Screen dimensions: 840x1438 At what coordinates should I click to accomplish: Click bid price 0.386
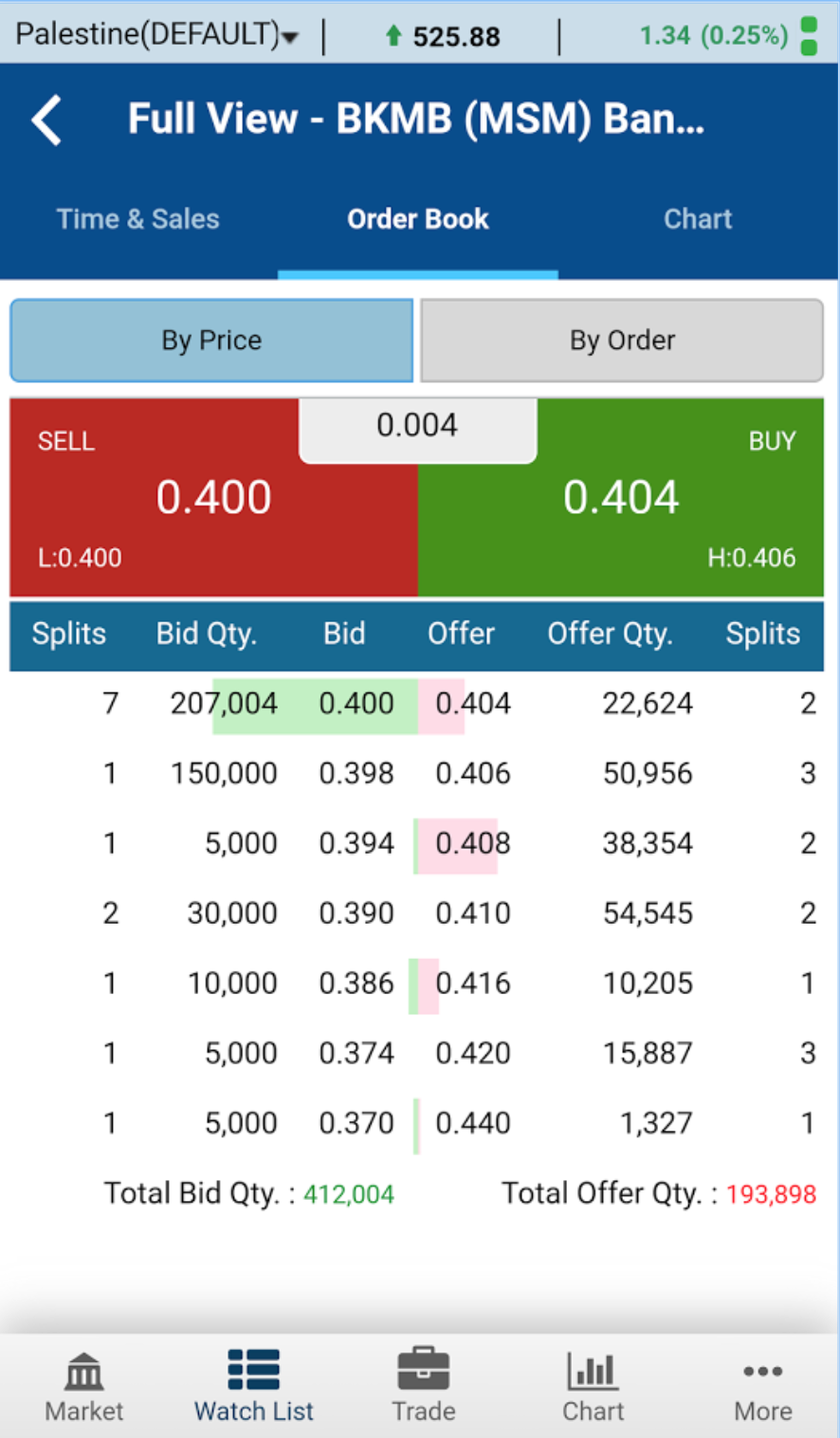tap(356, 984)
